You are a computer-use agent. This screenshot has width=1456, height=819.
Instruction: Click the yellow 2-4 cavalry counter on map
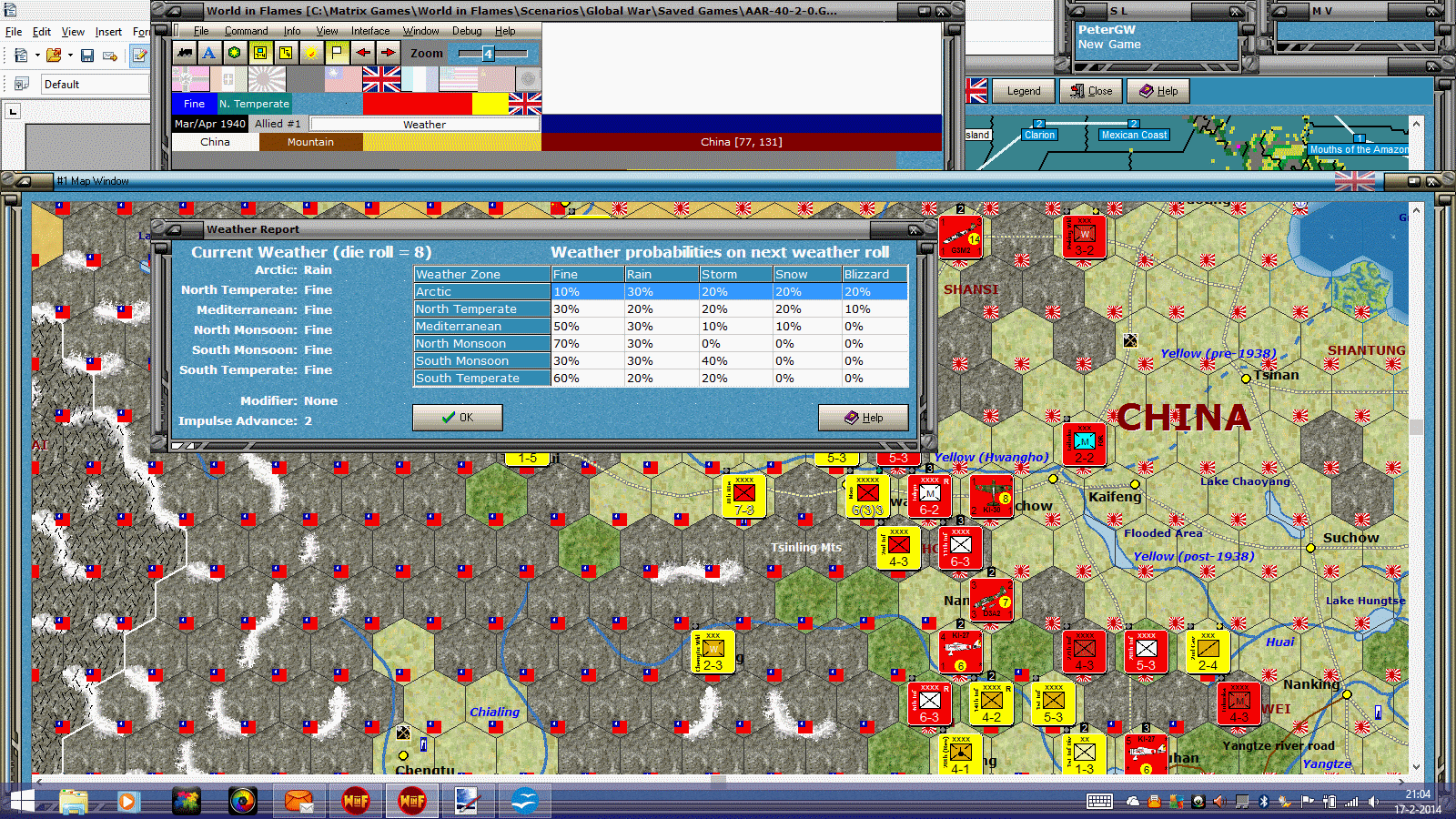pos(1208,652)
